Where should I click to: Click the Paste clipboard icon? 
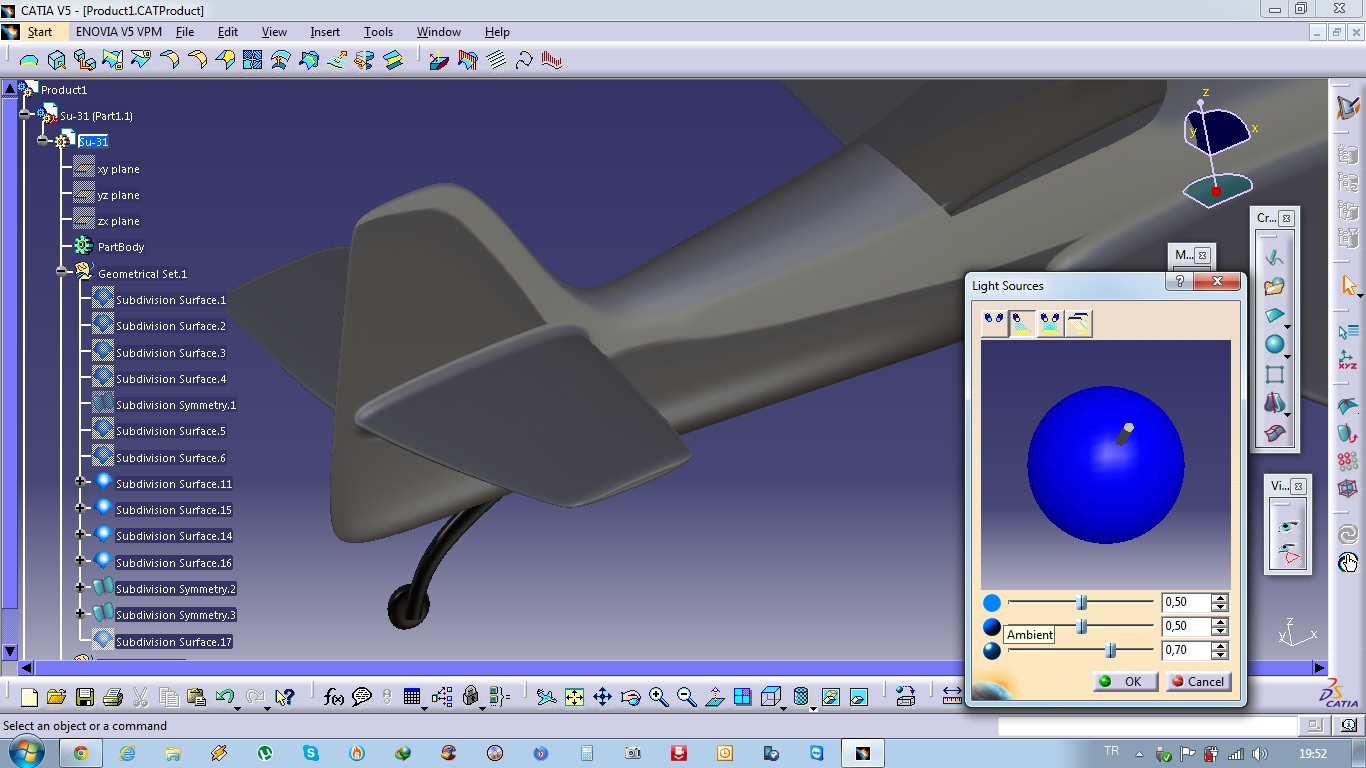click(196, 697)
